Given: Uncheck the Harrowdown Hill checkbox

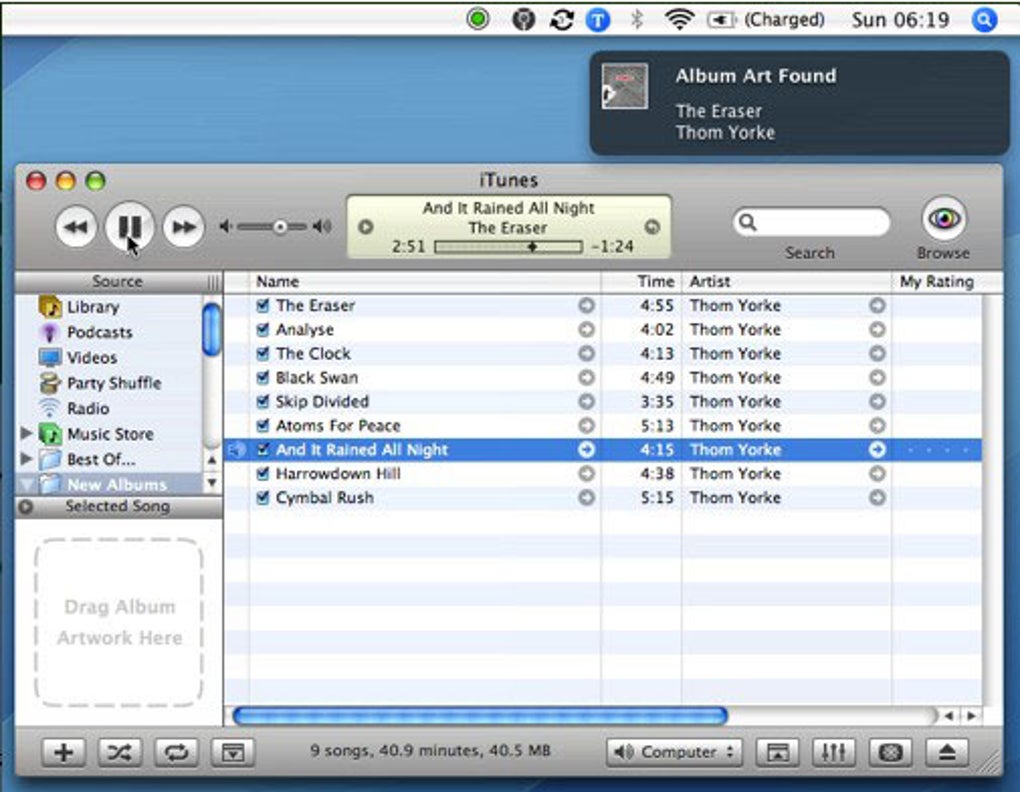Looking at the screenshot, I should click(263, 473).
